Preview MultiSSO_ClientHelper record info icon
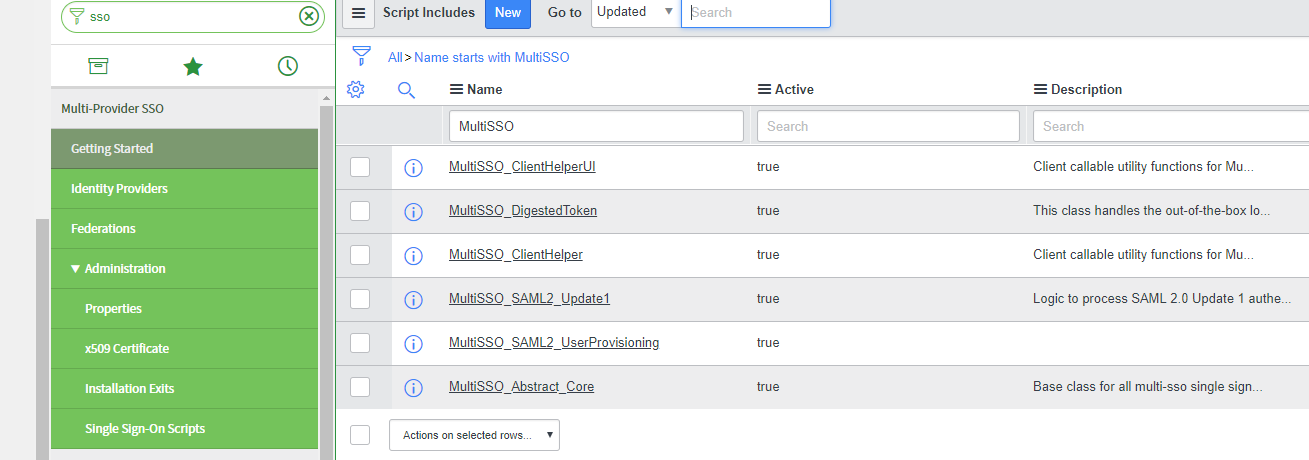This screenshot has height=460, width=1309. pos(413,256)
